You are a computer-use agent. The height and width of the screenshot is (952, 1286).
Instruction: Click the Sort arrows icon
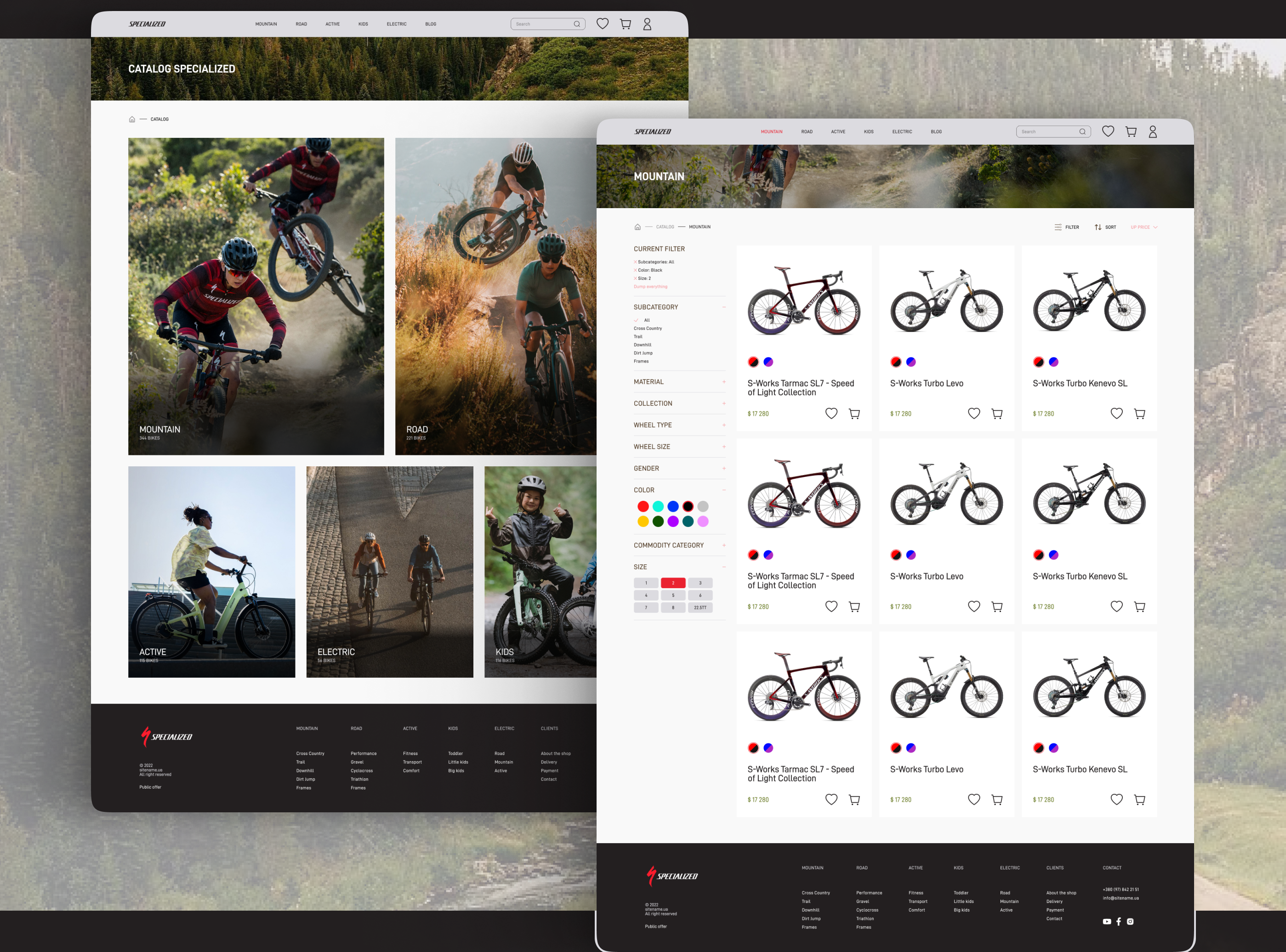(1098, 227)
